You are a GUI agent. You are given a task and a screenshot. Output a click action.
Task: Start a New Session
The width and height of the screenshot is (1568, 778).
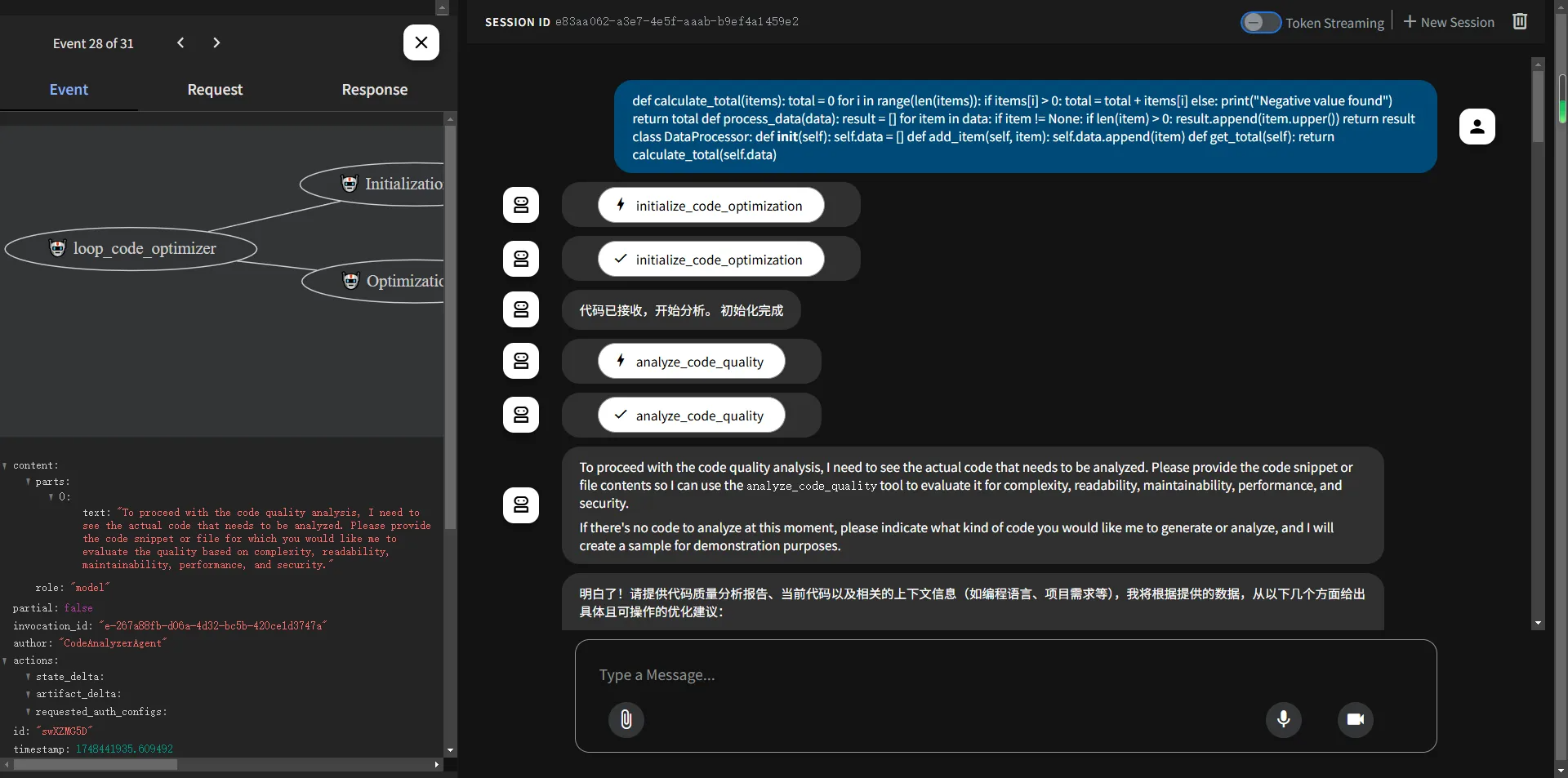click(1449, 22)
